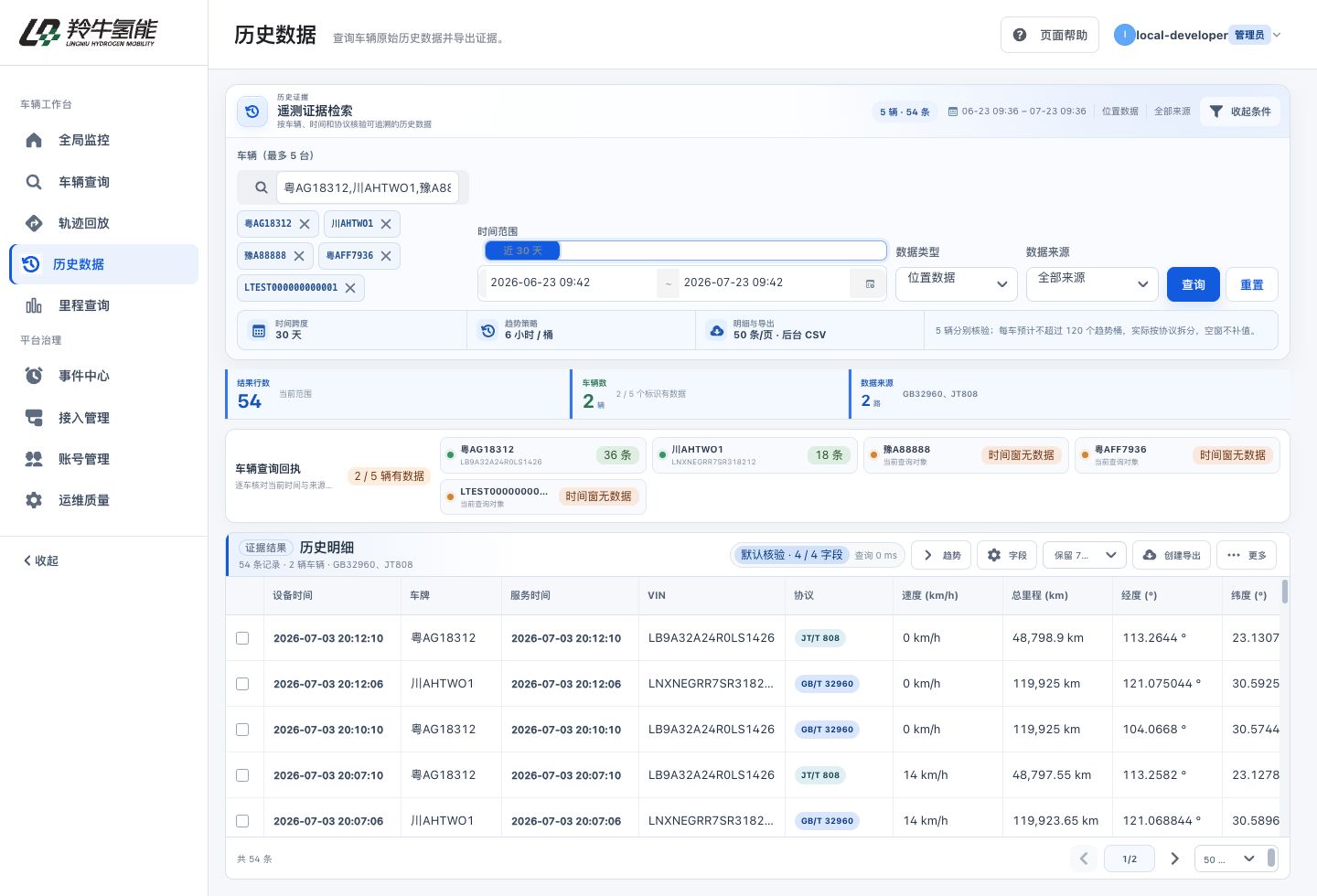Open the 更多 actions button
This screenshot has height=896, width=1317.
point(1247,555)
